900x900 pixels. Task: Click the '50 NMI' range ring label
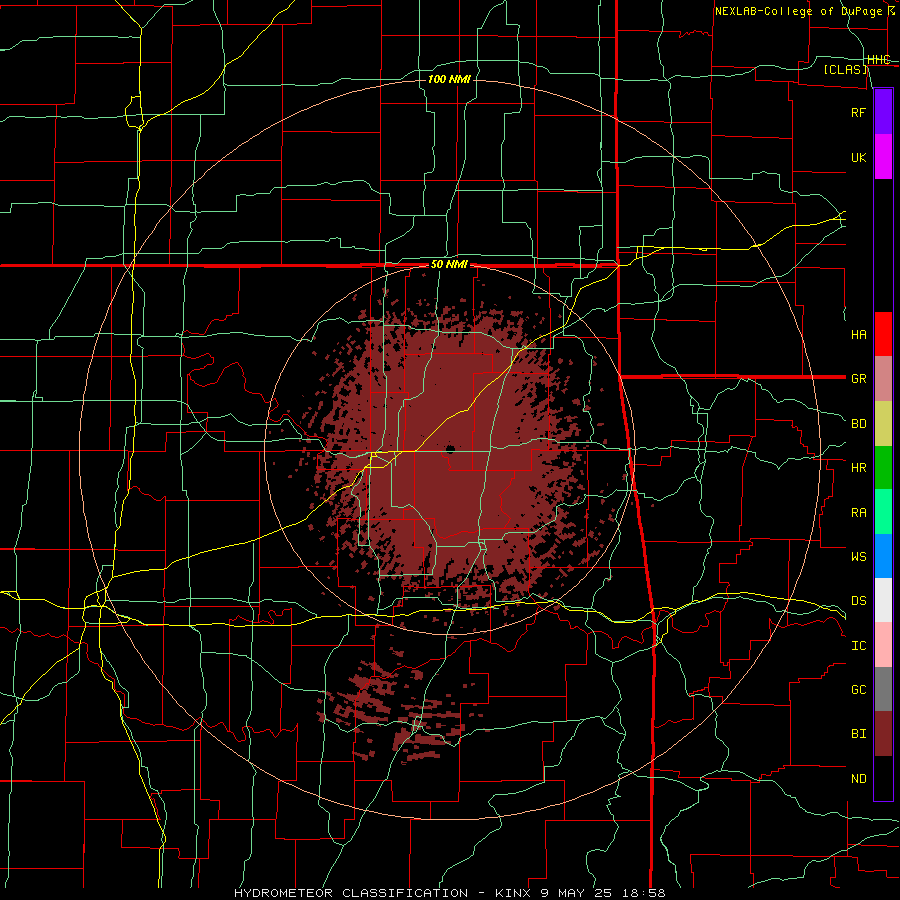tap(449, 265)
